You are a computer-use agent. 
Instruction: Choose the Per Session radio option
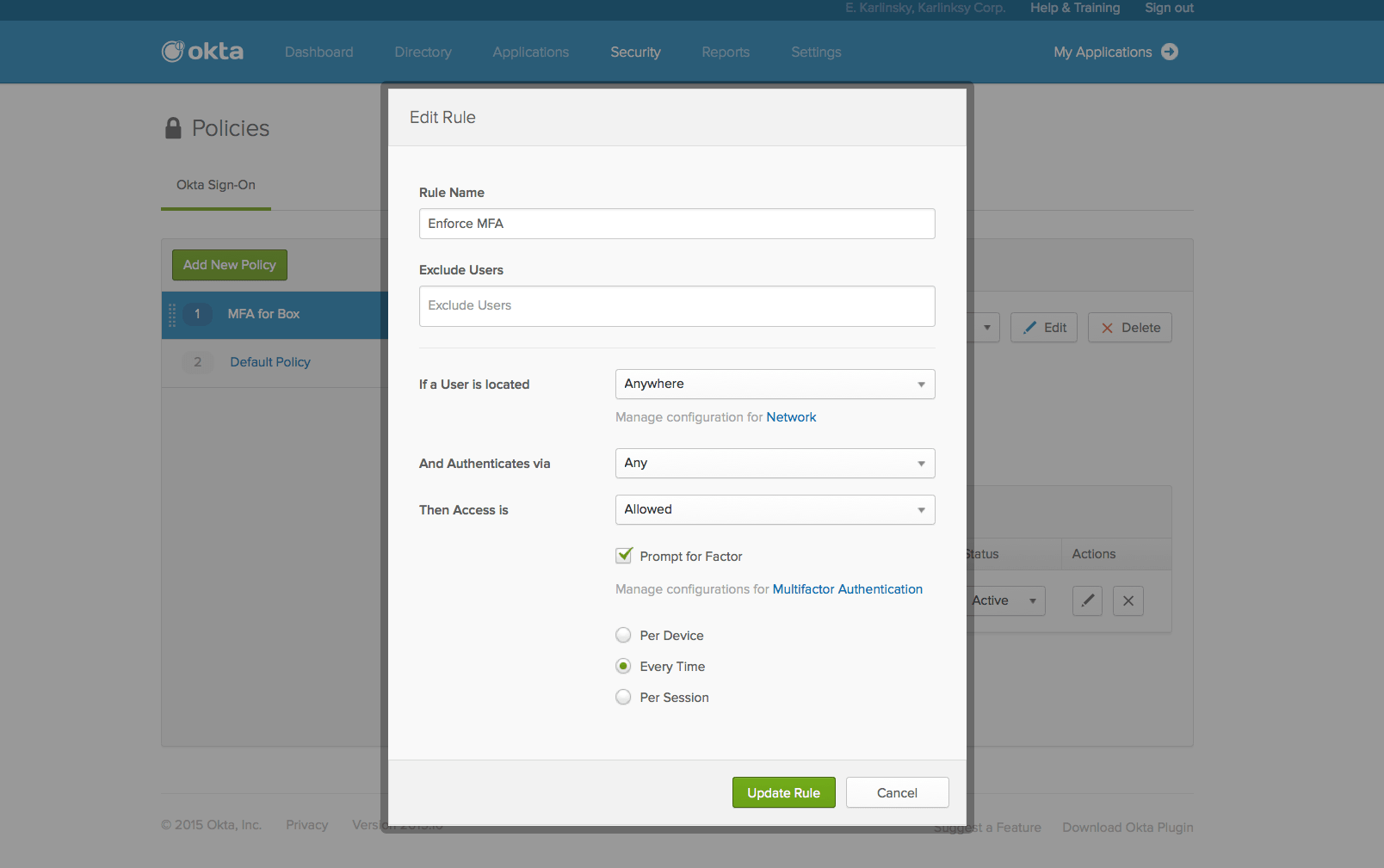tap(623, 697)
